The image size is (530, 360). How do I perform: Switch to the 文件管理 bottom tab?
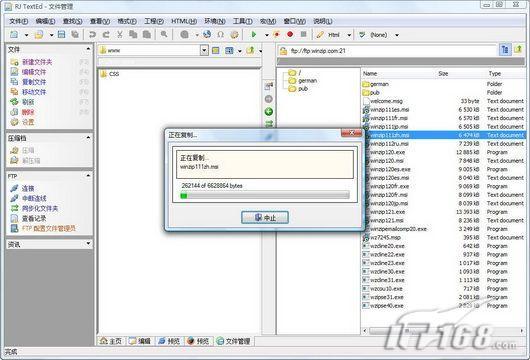(234, 341)
